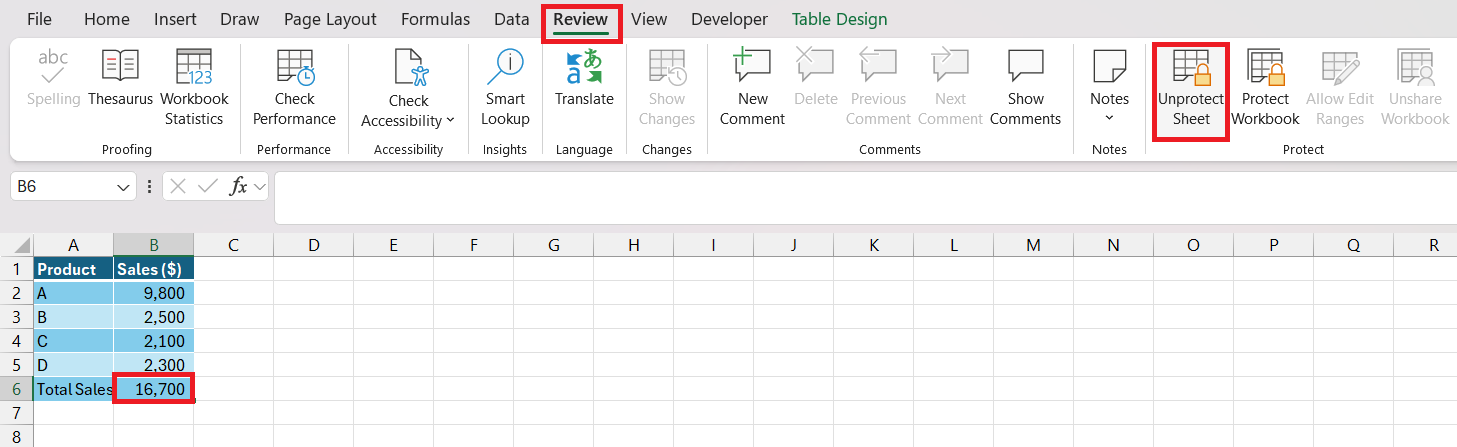This screenshot has height=447, width=1457.
Task: Click the three-dot handle beside Name Box
Action: [150, 187]
